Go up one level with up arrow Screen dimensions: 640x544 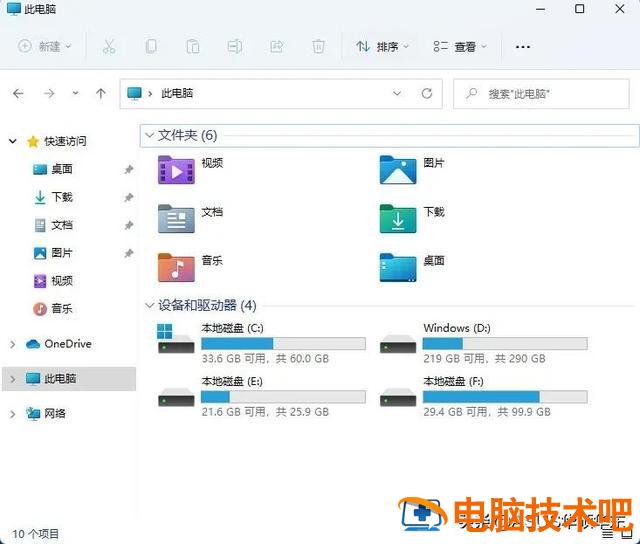coord(101,94)
